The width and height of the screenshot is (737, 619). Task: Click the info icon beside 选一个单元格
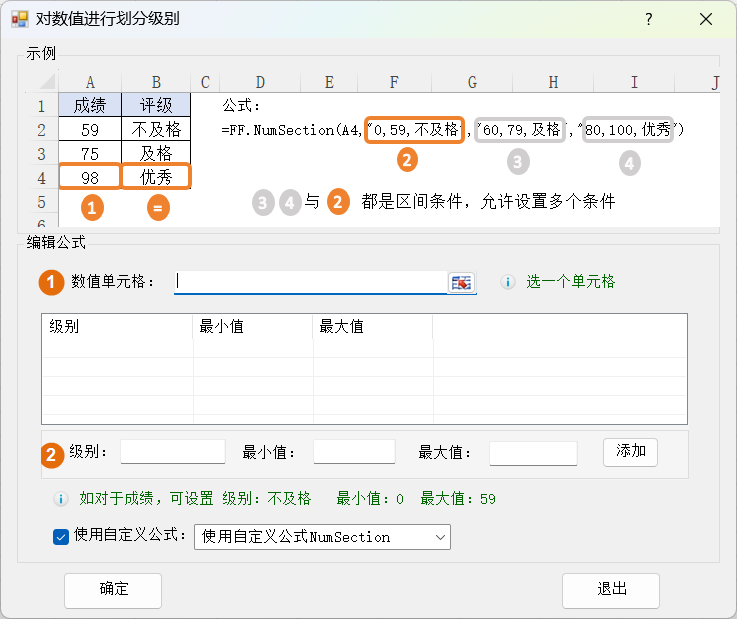pos(507,282)
